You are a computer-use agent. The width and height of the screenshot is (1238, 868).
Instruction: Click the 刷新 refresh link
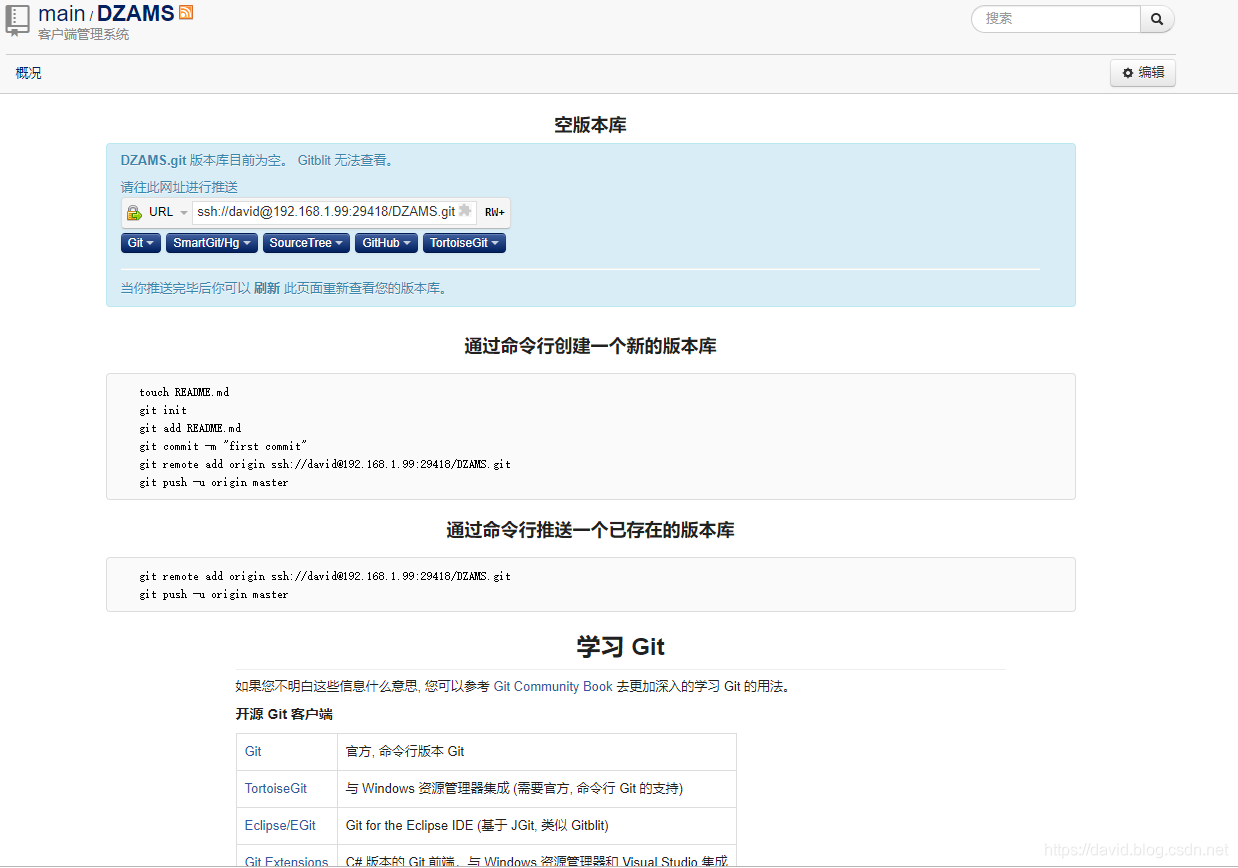267,288
